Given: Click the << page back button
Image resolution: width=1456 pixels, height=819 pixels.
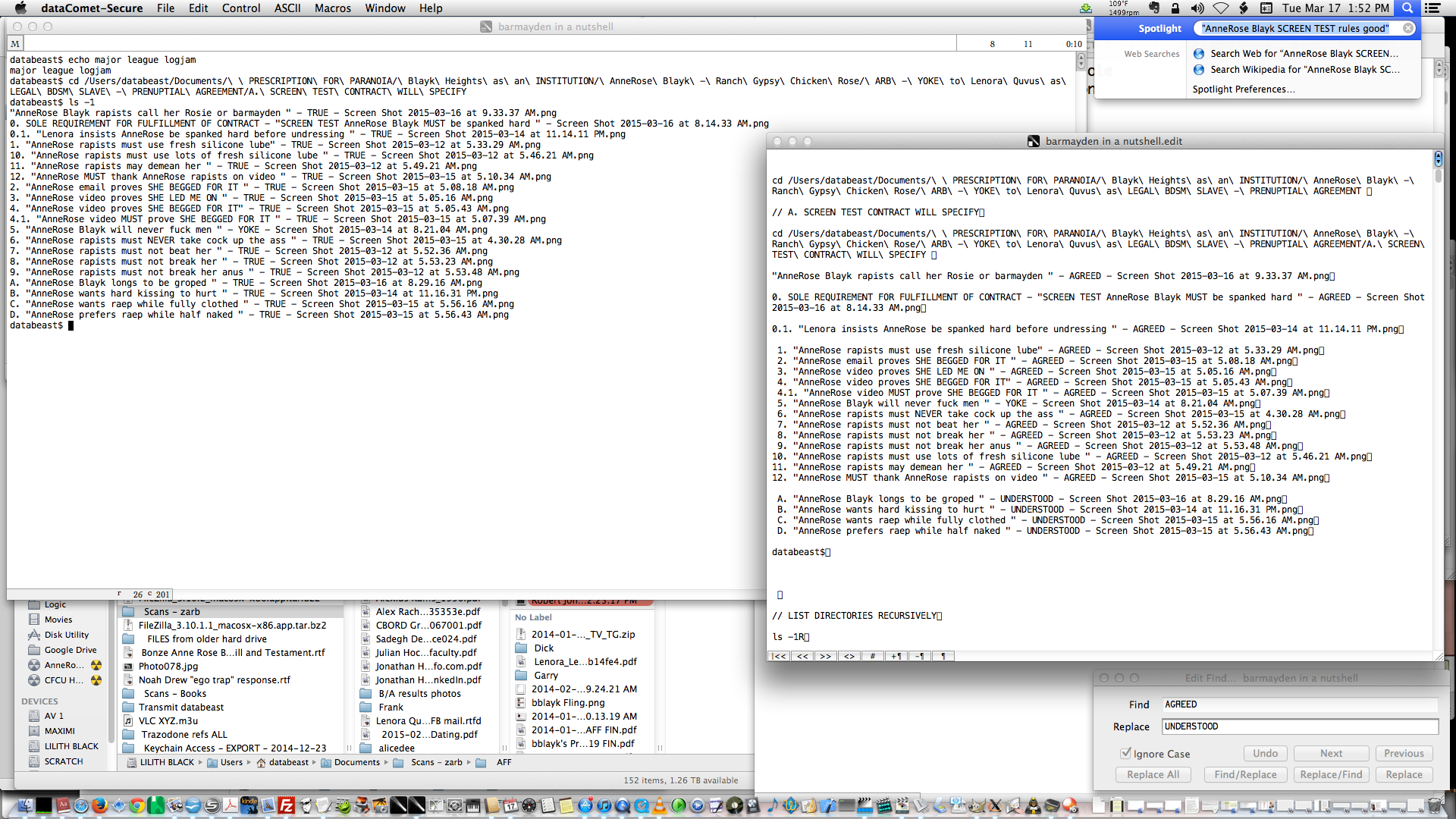Looking at the screenshot, I should pyautogui.click(x=802, y=657).
